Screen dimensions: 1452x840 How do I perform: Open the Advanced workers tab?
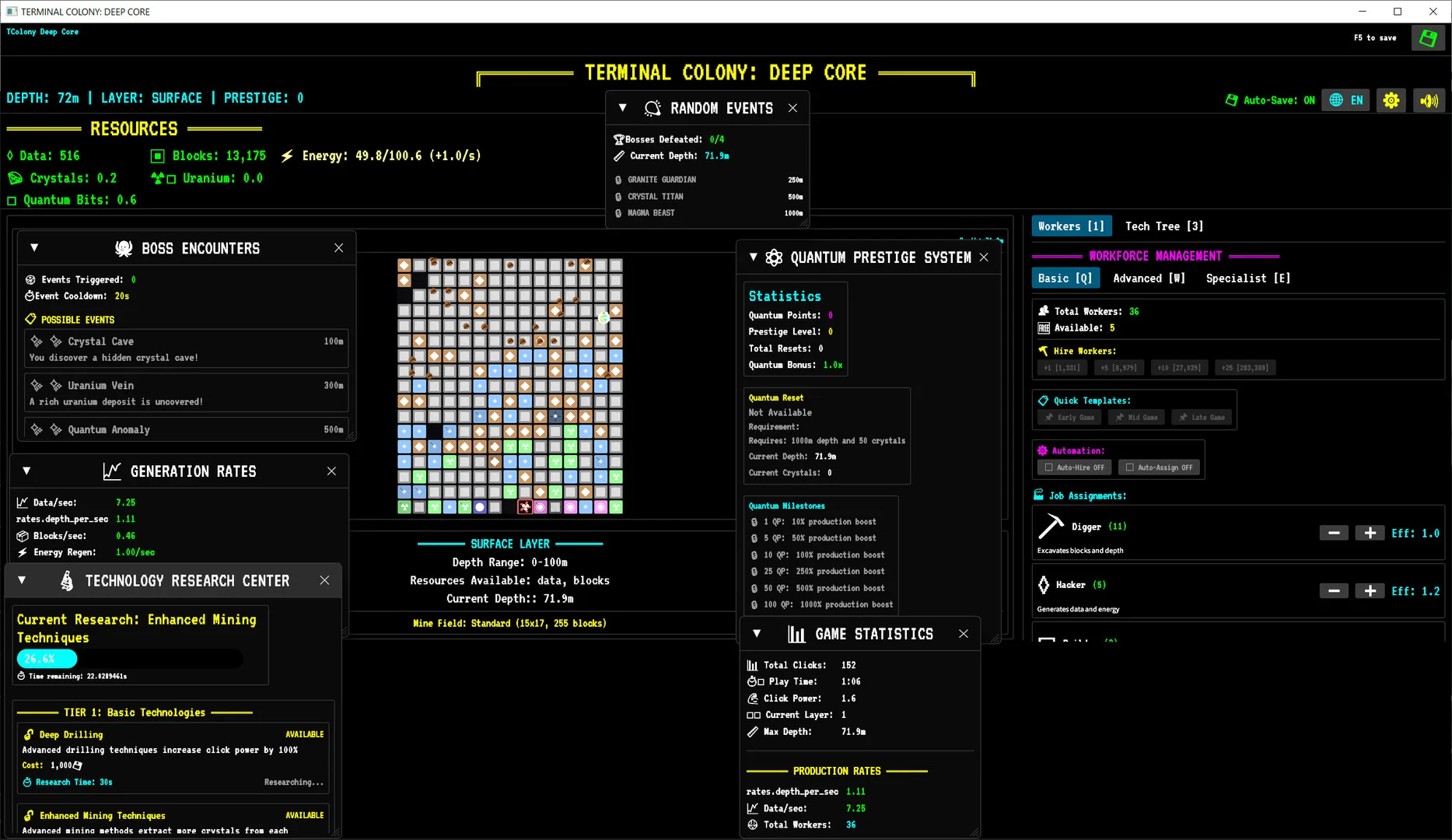pos(1149,278)
